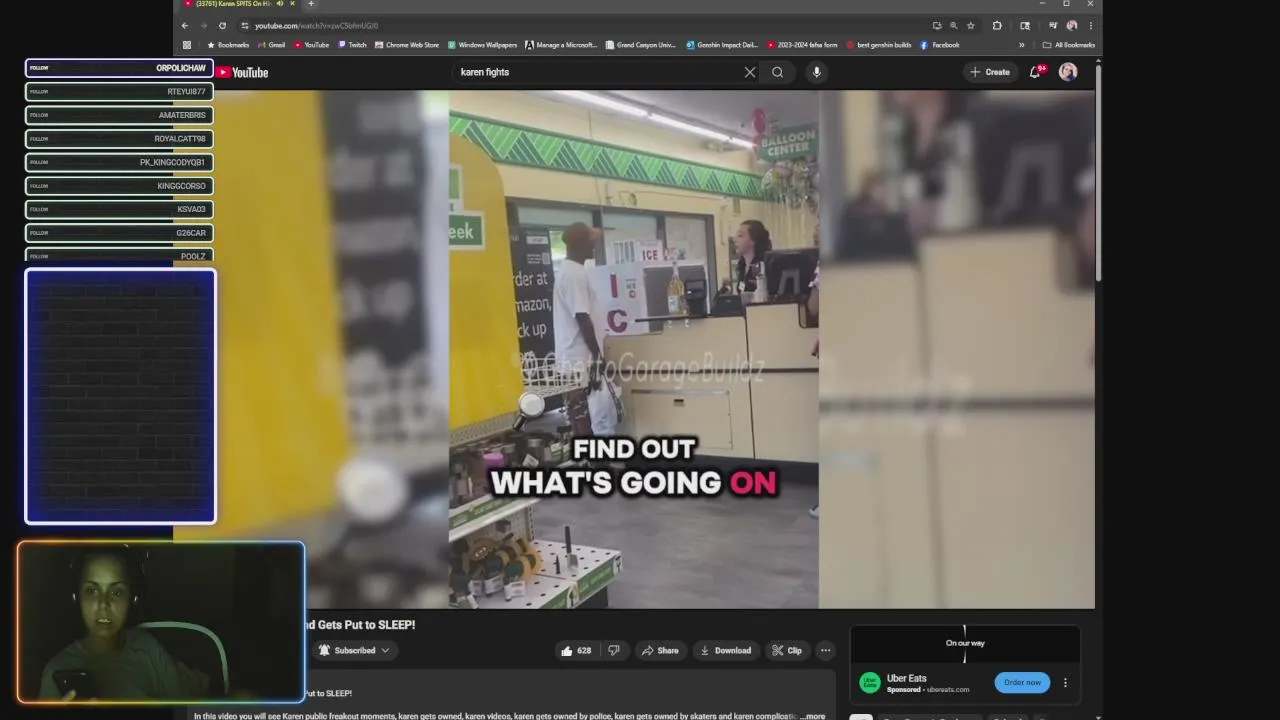The image size is (1280, 720).
Task: Click the YouTube logo home icon
Action: pyautogui.click(x=243, y=72)
